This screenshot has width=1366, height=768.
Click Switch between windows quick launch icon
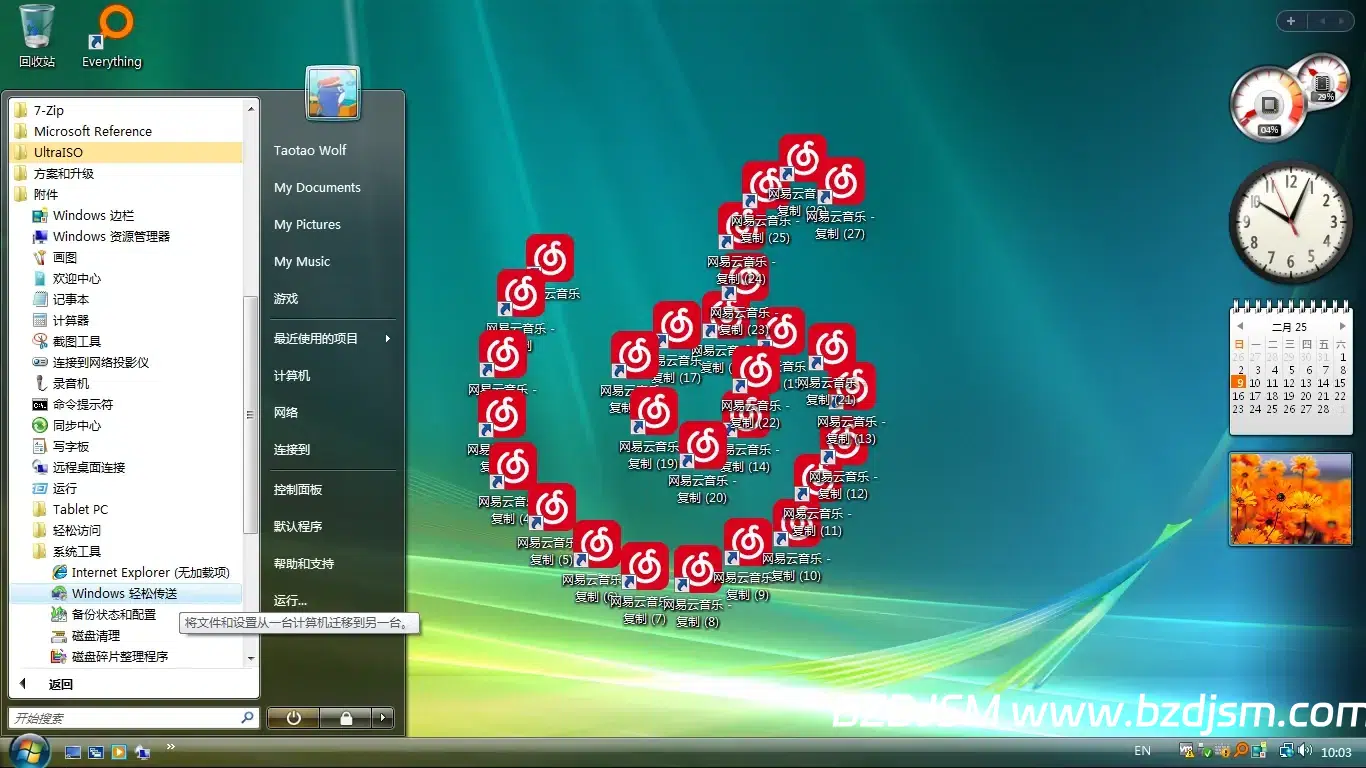click(96, 752)
